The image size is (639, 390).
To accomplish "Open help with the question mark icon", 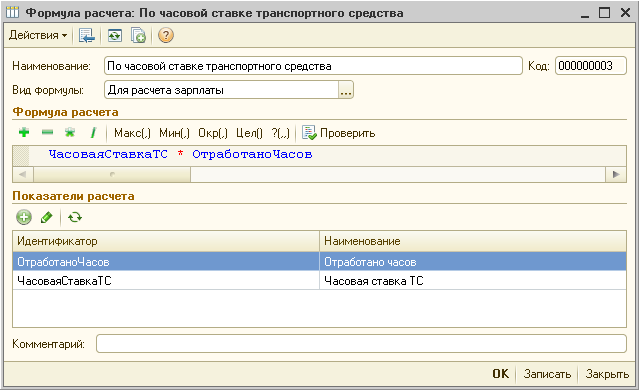I will tap(166, 35).
